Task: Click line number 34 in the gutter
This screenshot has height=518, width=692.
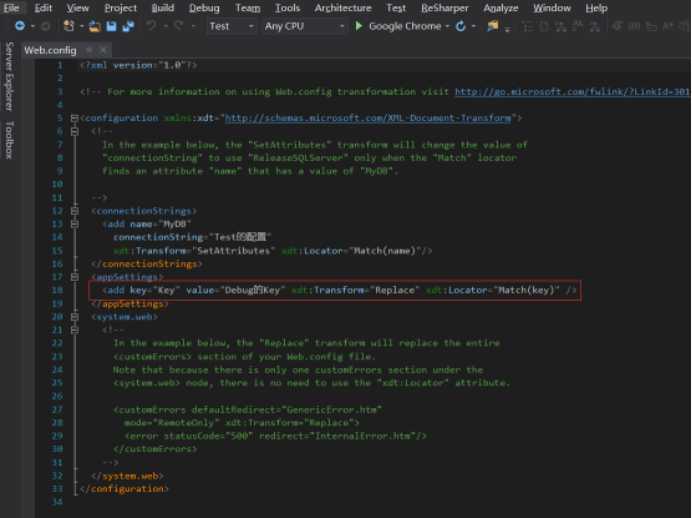Action: pos(57,502)
